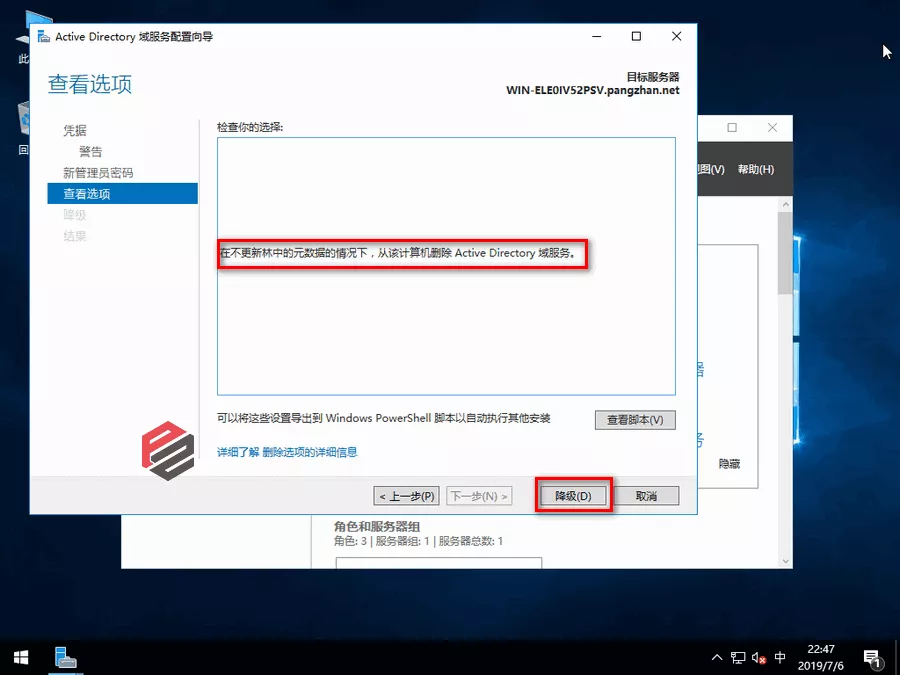The image size is (900, 675).
Task: Select 查看选项 step in sidebar
Action: click(x=87, y=194)
